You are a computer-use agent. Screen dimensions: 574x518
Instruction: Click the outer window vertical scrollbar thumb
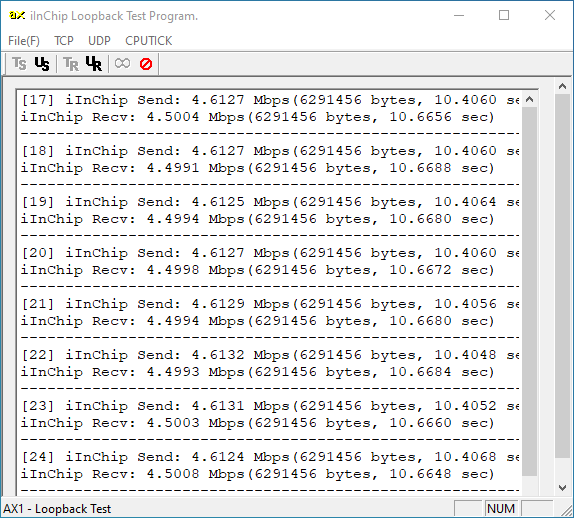[563, 276]
